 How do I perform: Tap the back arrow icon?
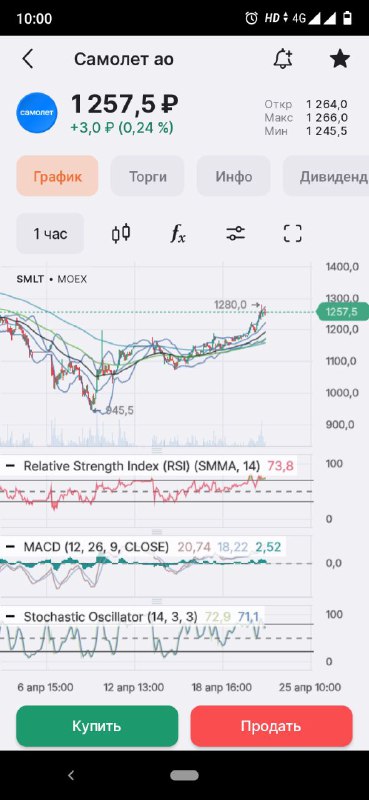[x=28, y=59]
